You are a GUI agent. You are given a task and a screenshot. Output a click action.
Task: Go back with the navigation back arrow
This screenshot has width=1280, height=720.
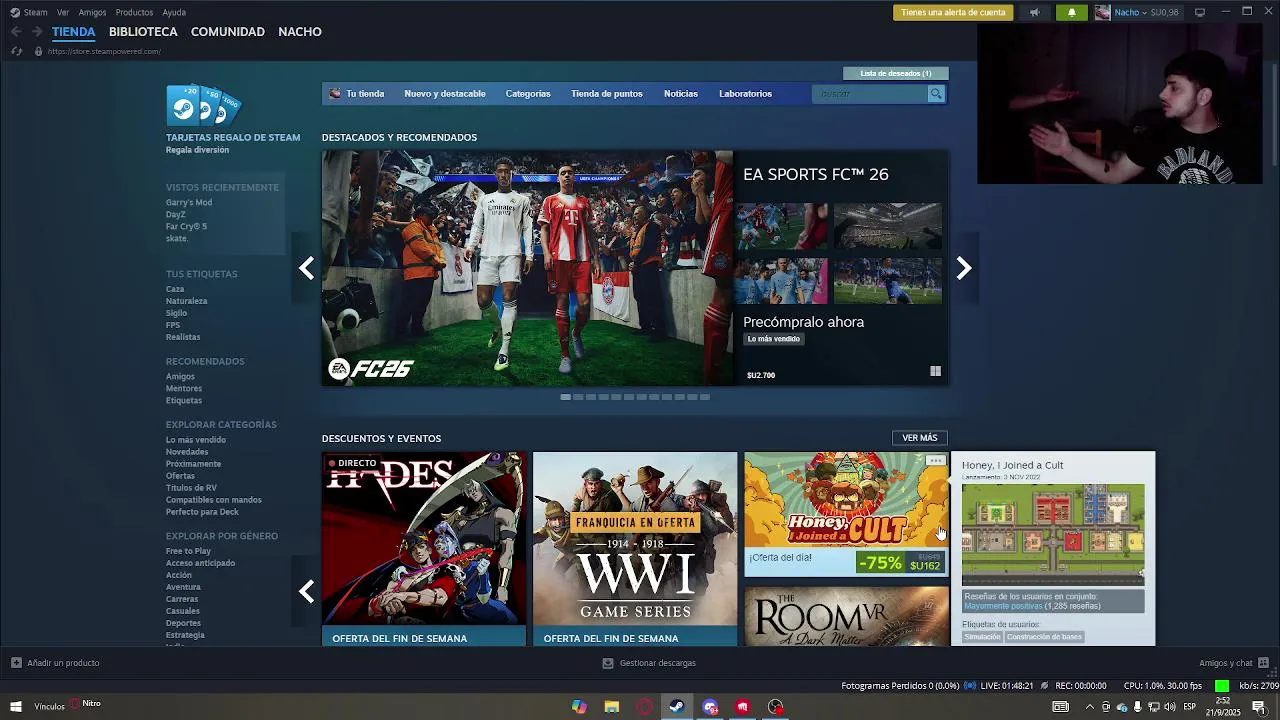pyautogui.click(x=16, y=32)
